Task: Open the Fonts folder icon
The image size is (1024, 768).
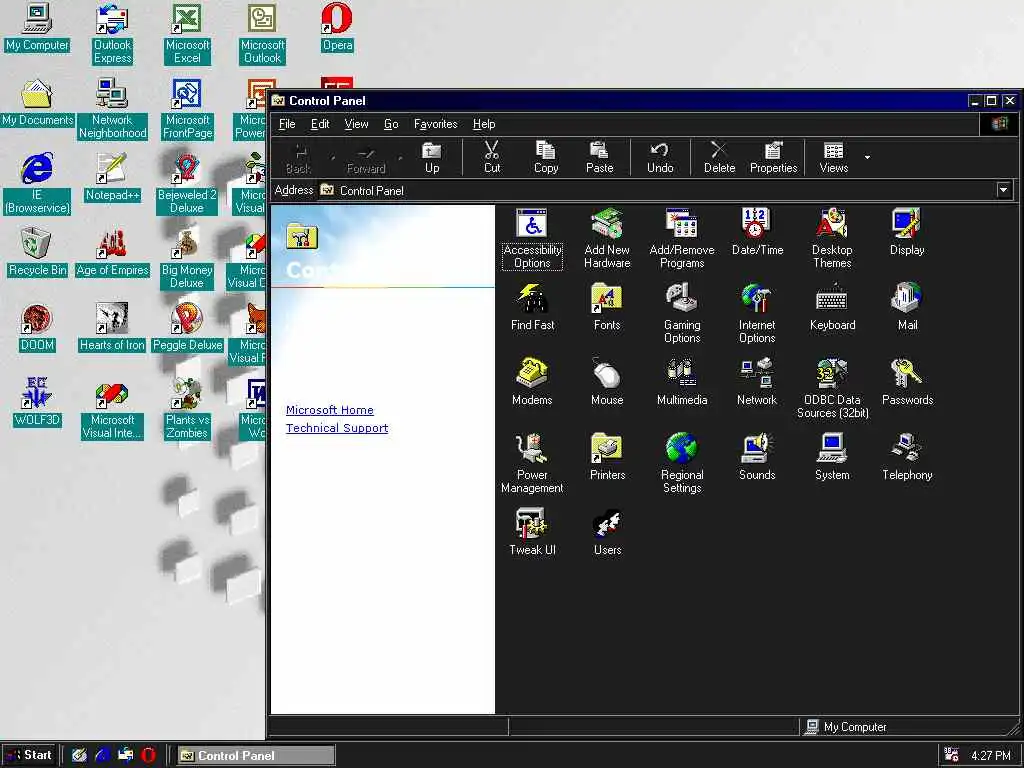Action: [x=607, y=307]
